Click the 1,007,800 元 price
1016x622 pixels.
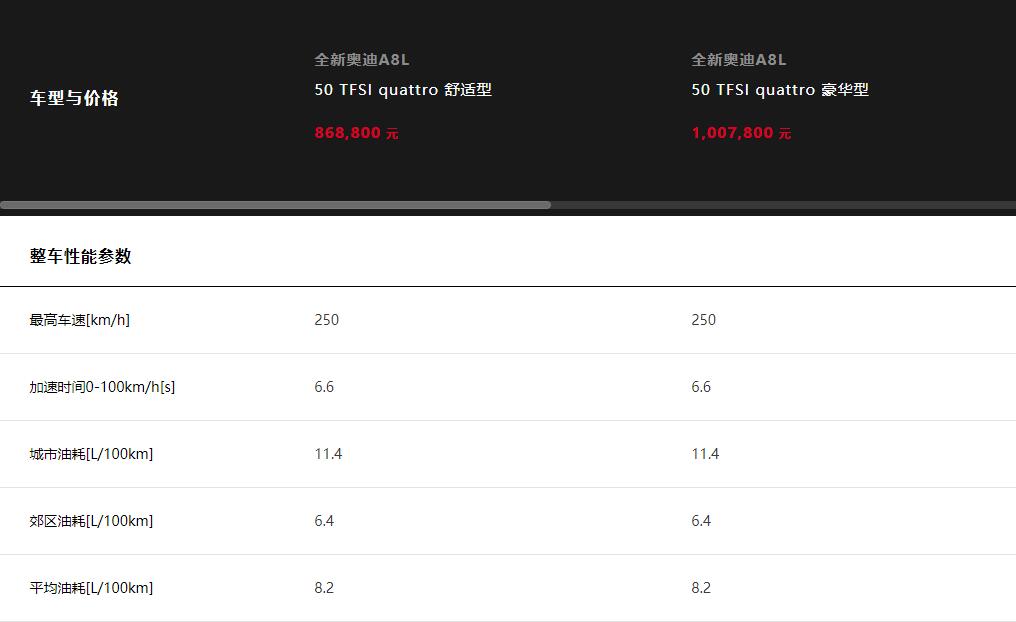click(741, 133)
